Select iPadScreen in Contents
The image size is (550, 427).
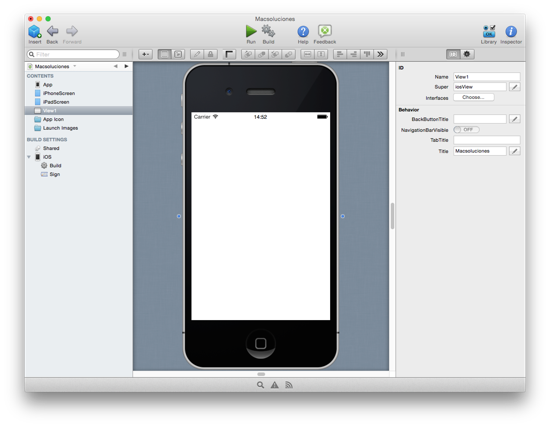coord(79,102)
